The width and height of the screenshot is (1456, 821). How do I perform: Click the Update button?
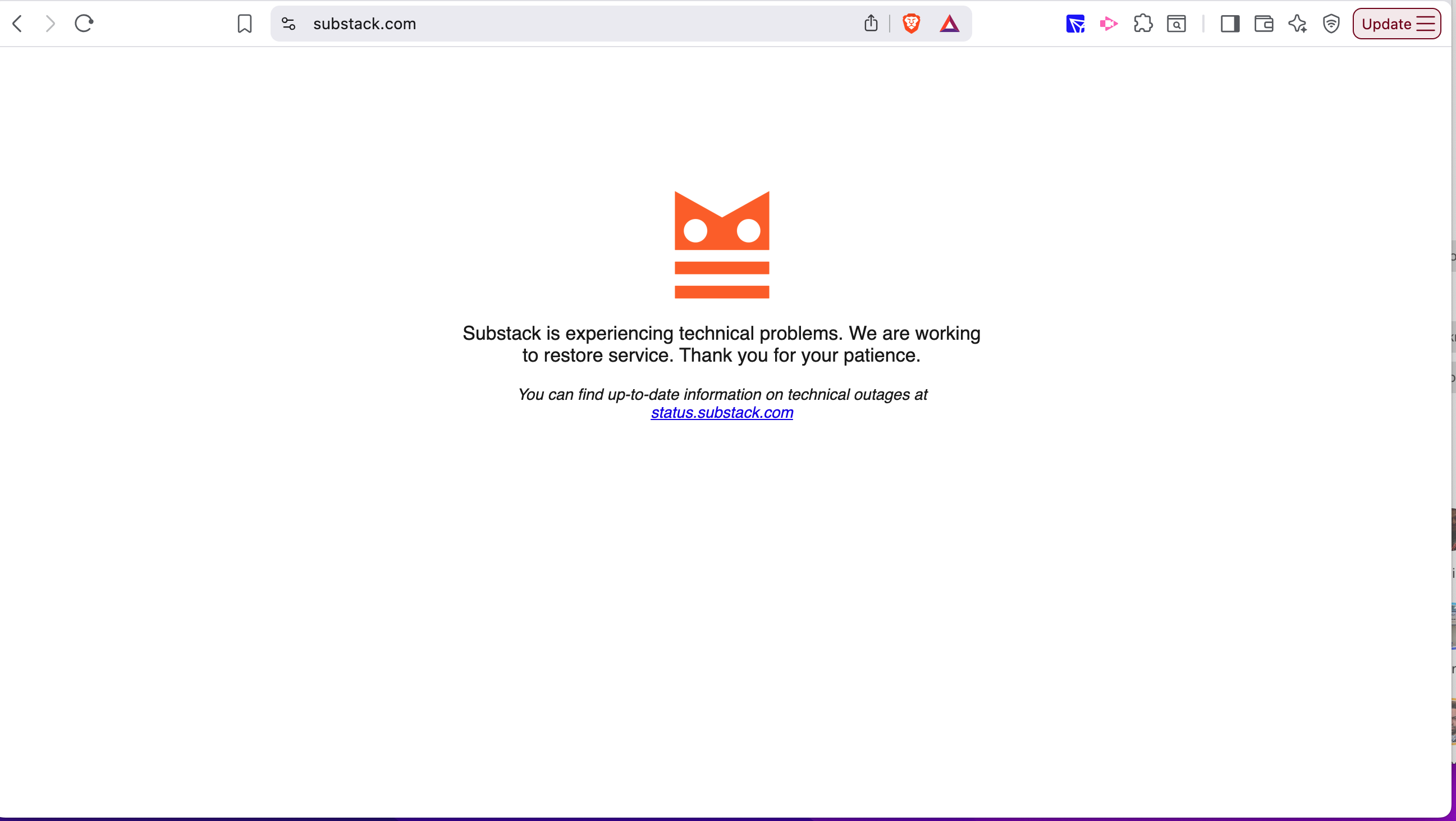1386,24
